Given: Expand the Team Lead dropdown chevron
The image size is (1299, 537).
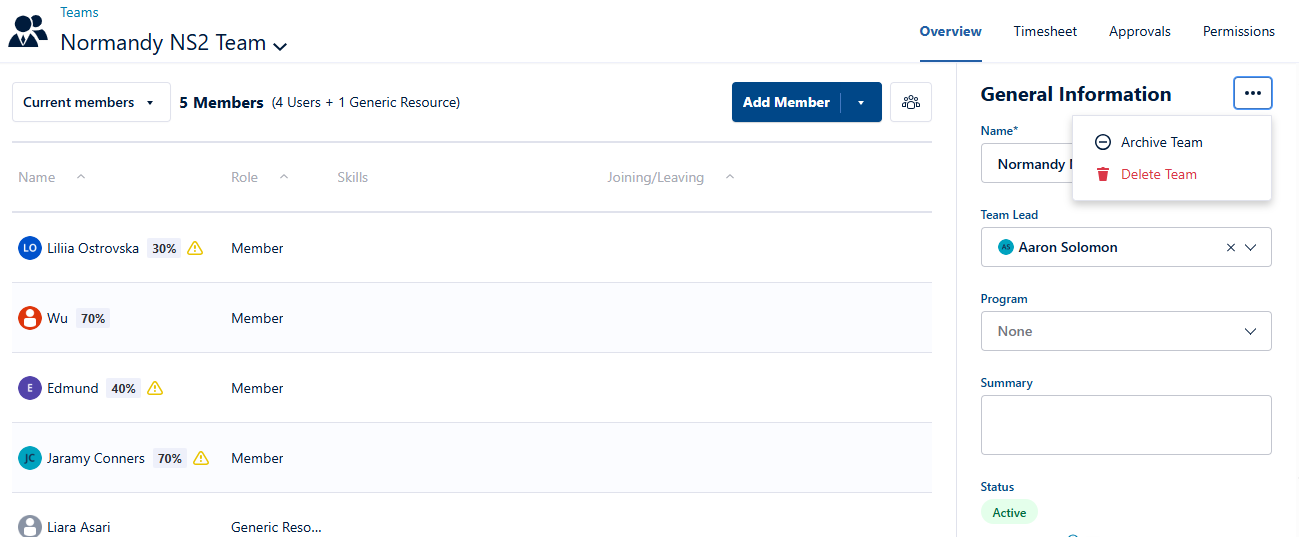Looking at the screenshot, I should tap(1251, 247).
